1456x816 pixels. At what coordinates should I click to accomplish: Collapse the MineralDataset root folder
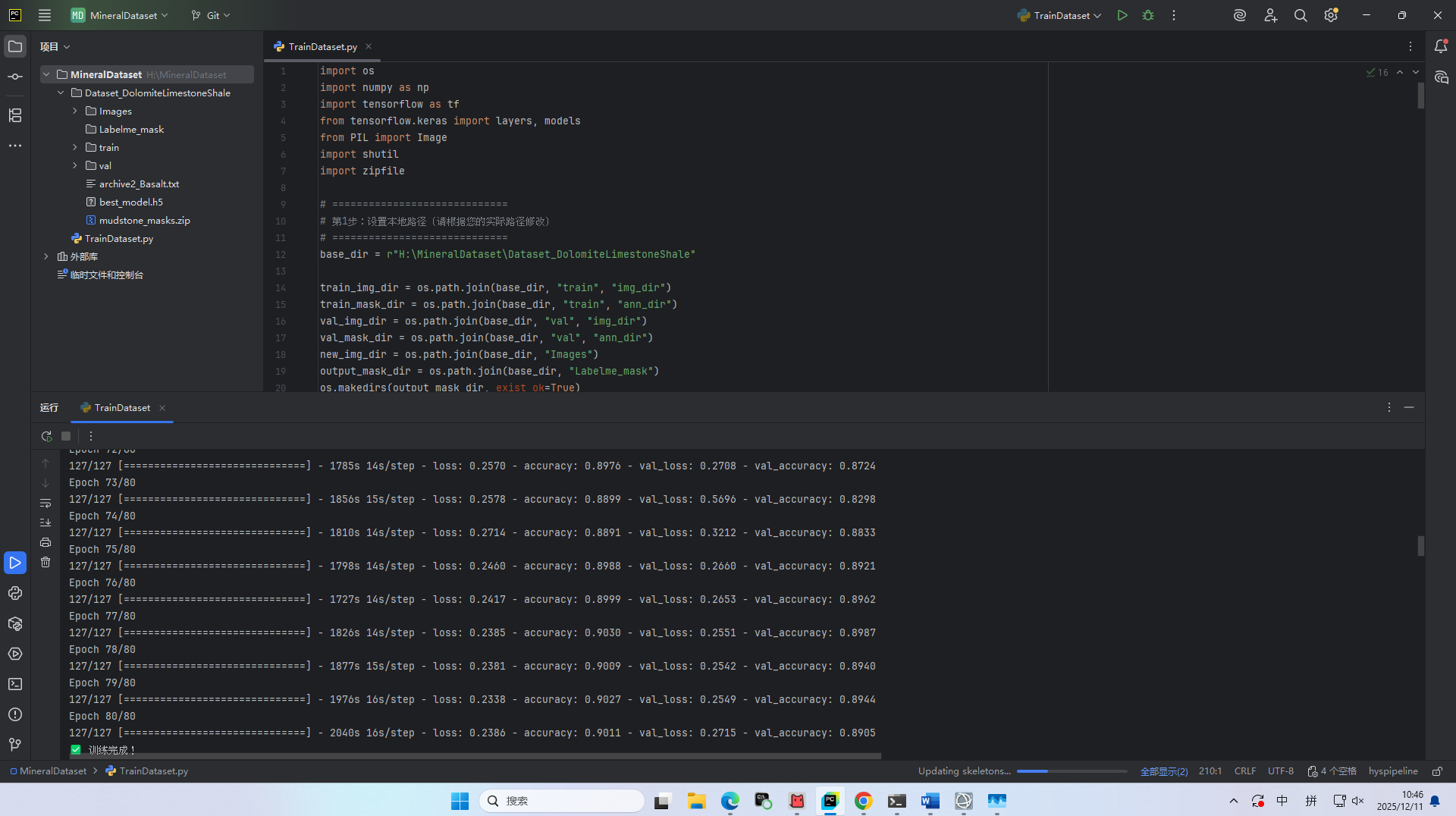[46, 74]
